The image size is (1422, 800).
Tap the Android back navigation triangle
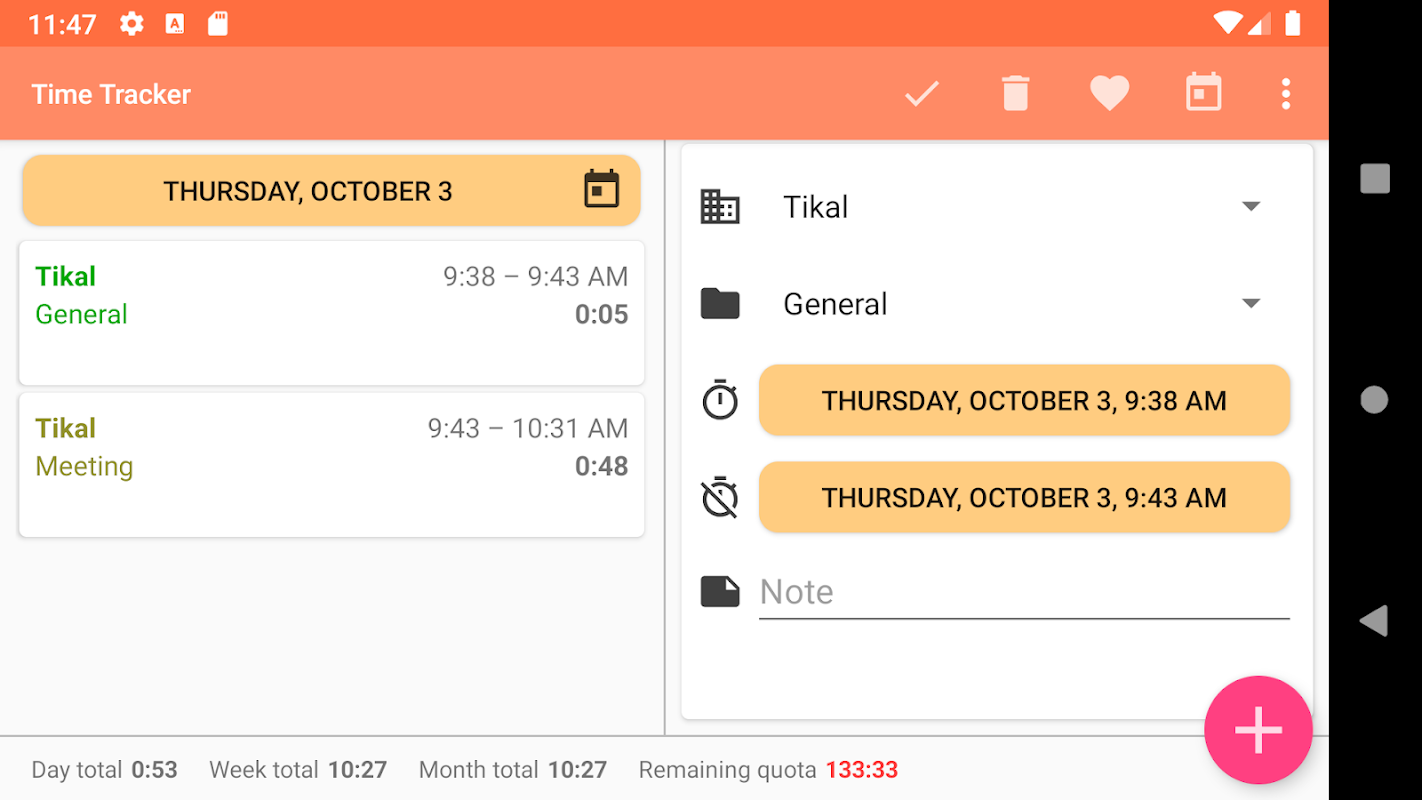(x=1374, y=621)
